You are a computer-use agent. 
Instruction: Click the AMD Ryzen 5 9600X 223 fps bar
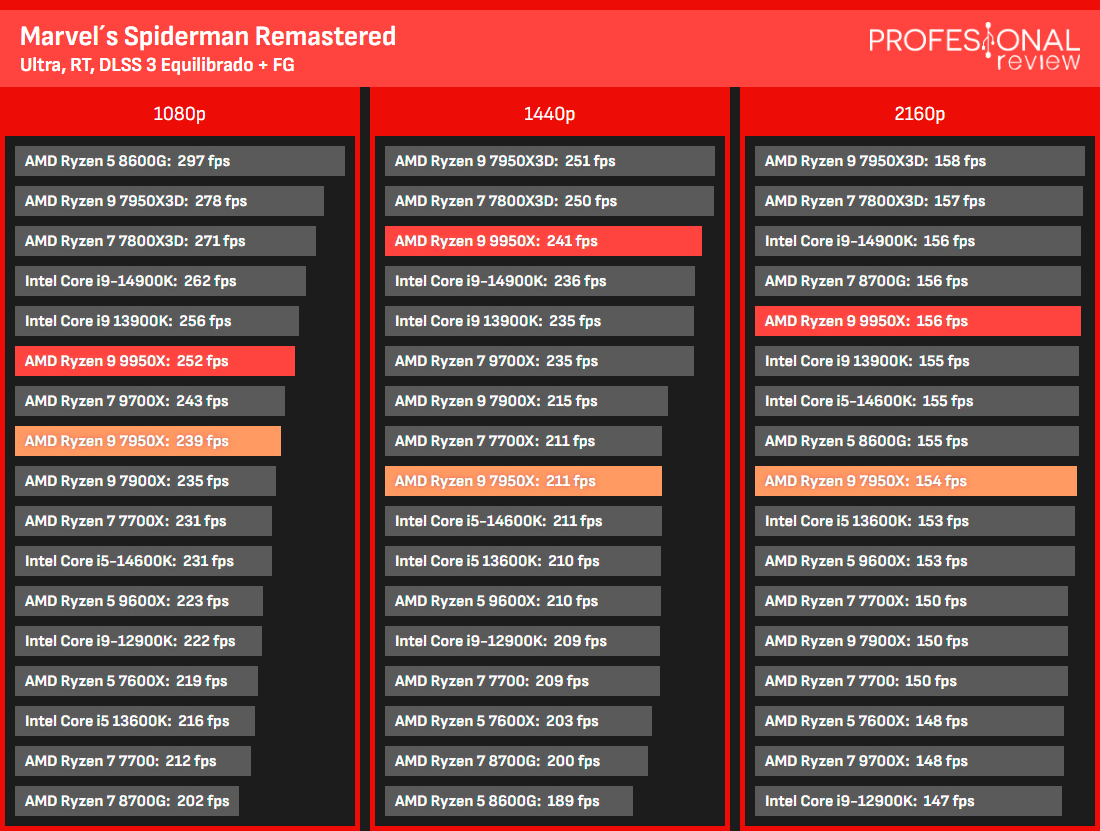139,600
